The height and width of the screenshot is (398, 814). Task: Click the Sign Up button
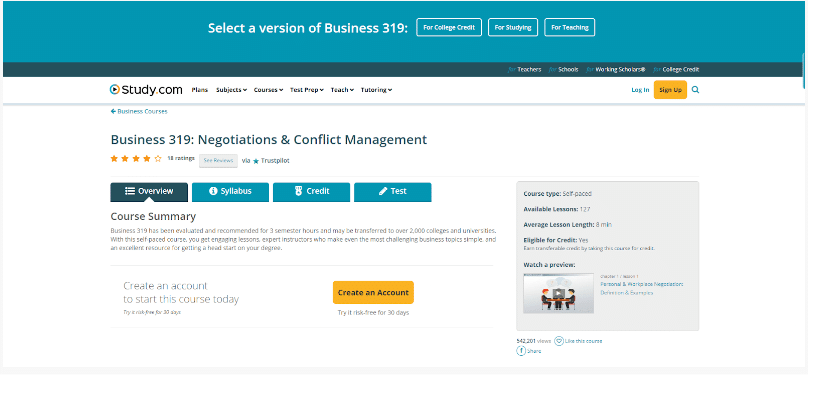pyautogui.click(x=670, y=90)
